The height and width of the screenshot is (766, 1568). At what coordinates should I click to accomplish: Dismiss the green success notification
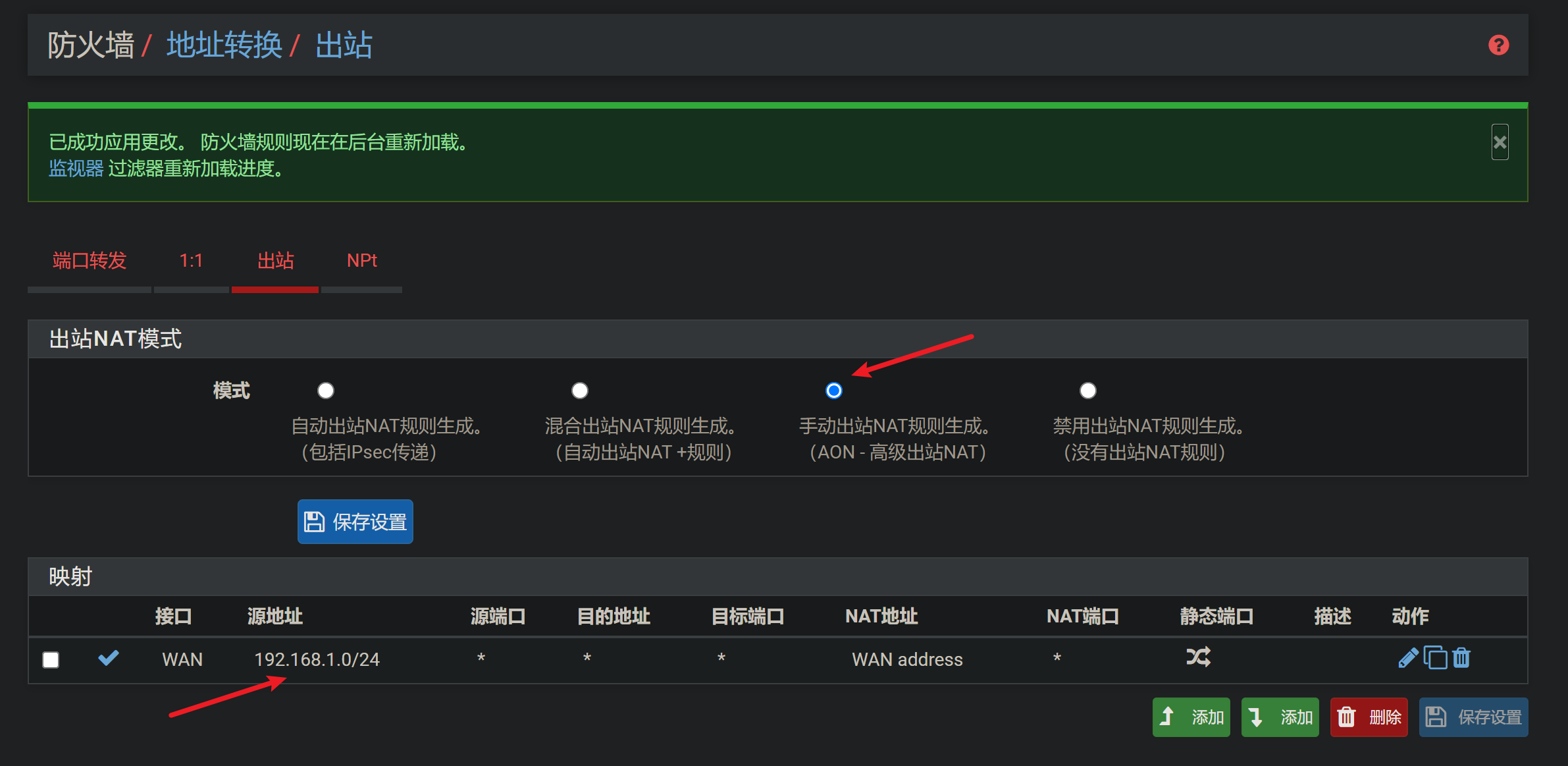pos(1500,142)
